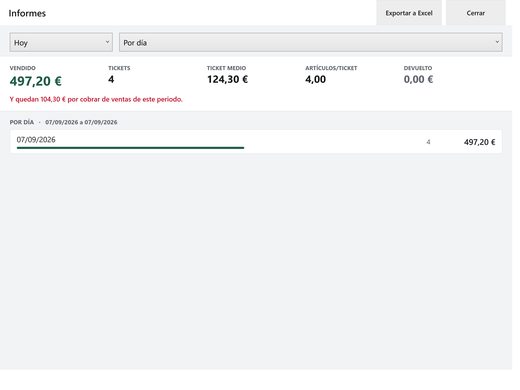
Task: Click the VENDIDO label
Action: point(22,68)
